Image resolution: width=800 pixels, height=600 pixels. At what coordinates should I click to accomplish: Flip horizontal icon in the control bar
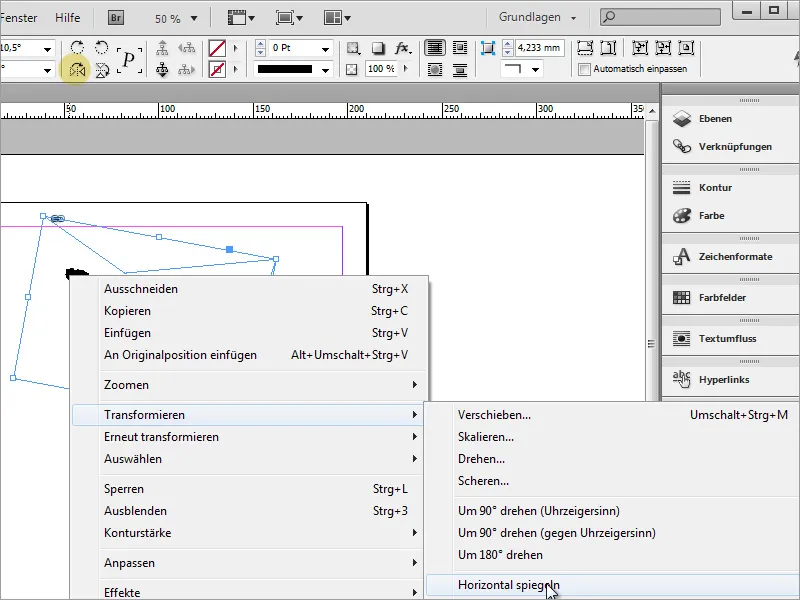[x=77, y=70]
